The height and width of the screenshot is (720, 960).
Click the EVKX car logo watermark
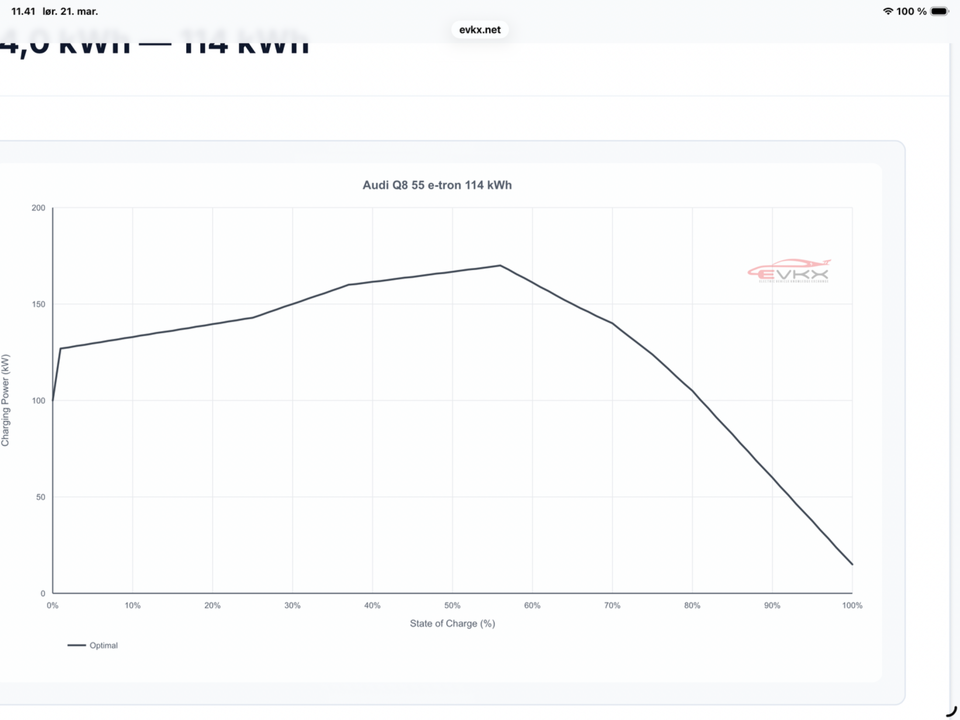pyautogui.click(x=789, y=271)
